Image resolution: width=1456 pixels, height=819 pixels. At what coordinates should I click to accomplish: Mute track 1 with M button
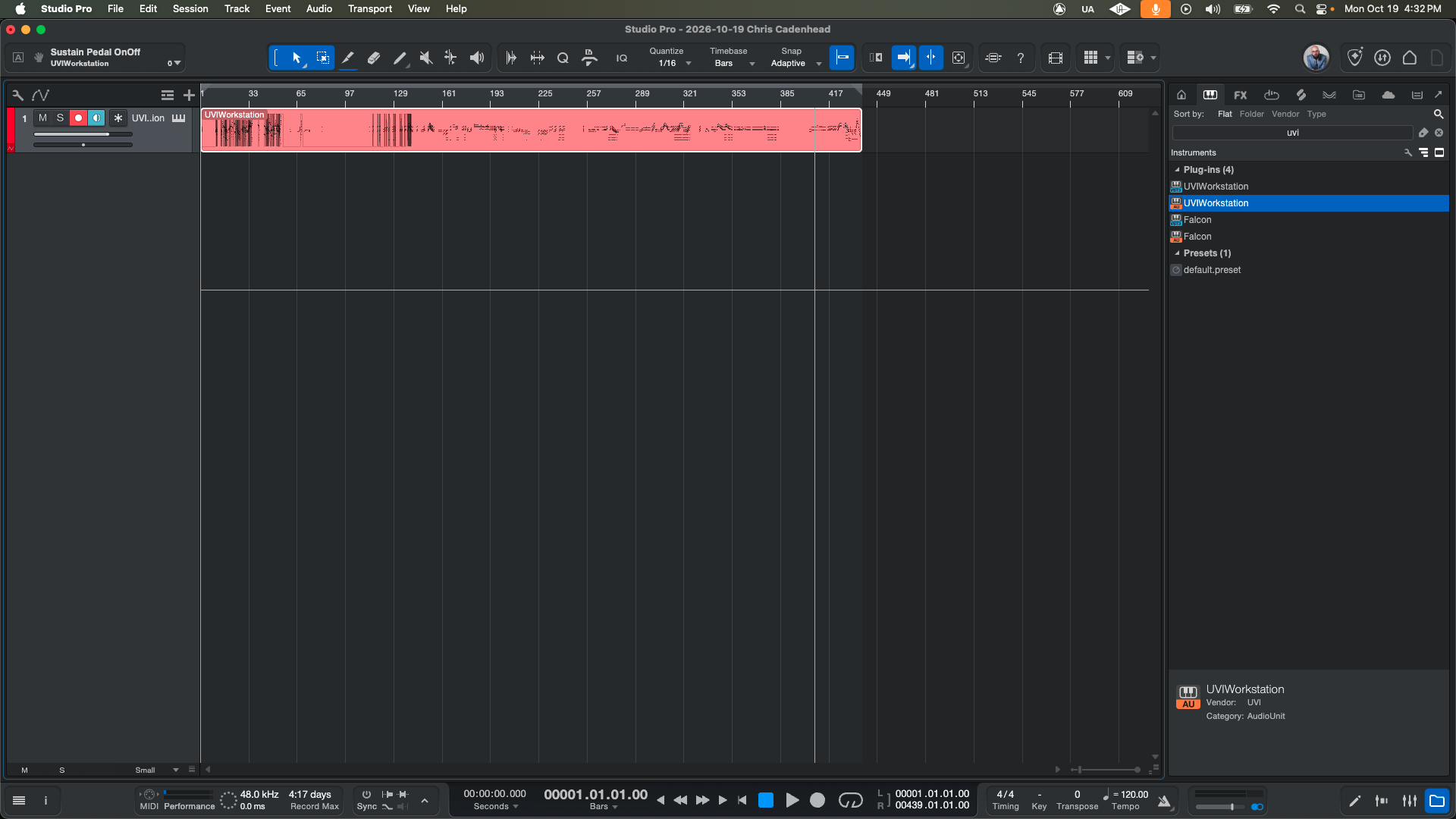click(x=42, y=118)
